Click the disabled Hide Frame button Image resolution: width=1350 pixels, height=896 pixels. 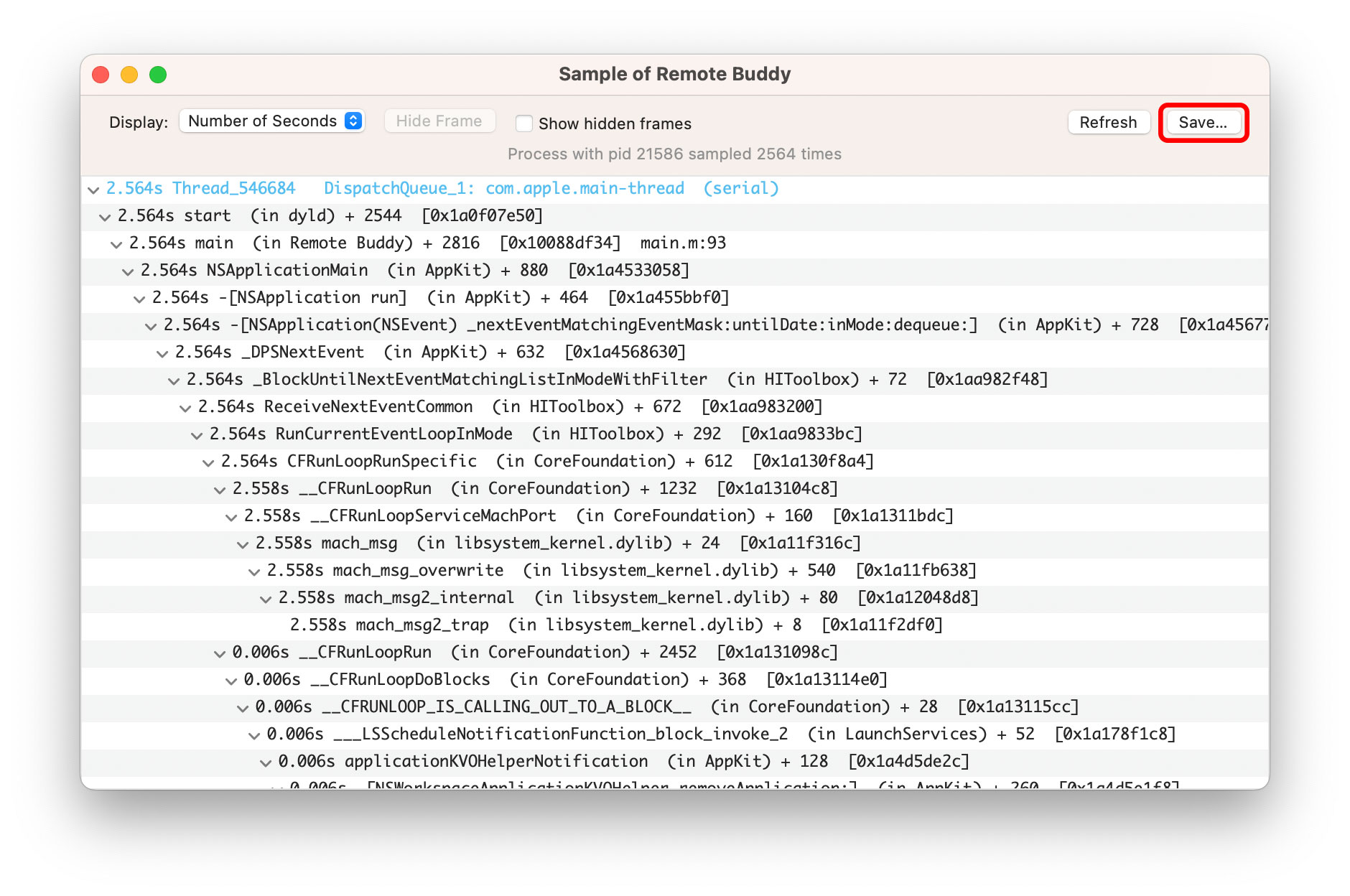[439, 121]
